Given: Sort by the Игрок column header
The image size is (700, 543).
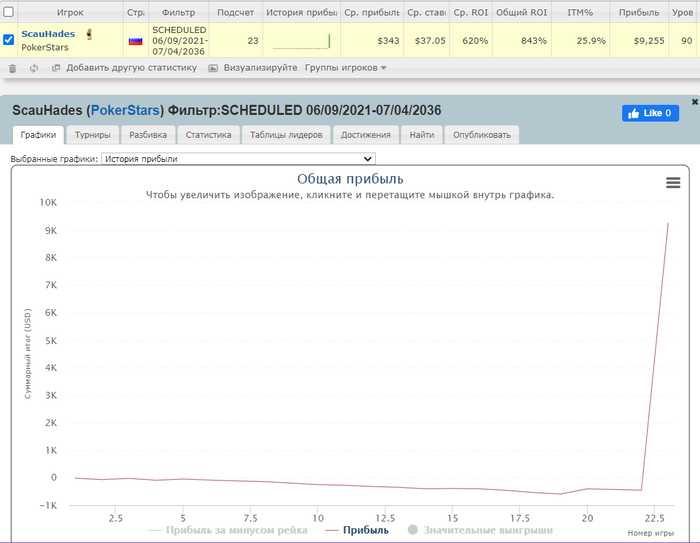Looking at the screenshot, I should tap(70, 13).
